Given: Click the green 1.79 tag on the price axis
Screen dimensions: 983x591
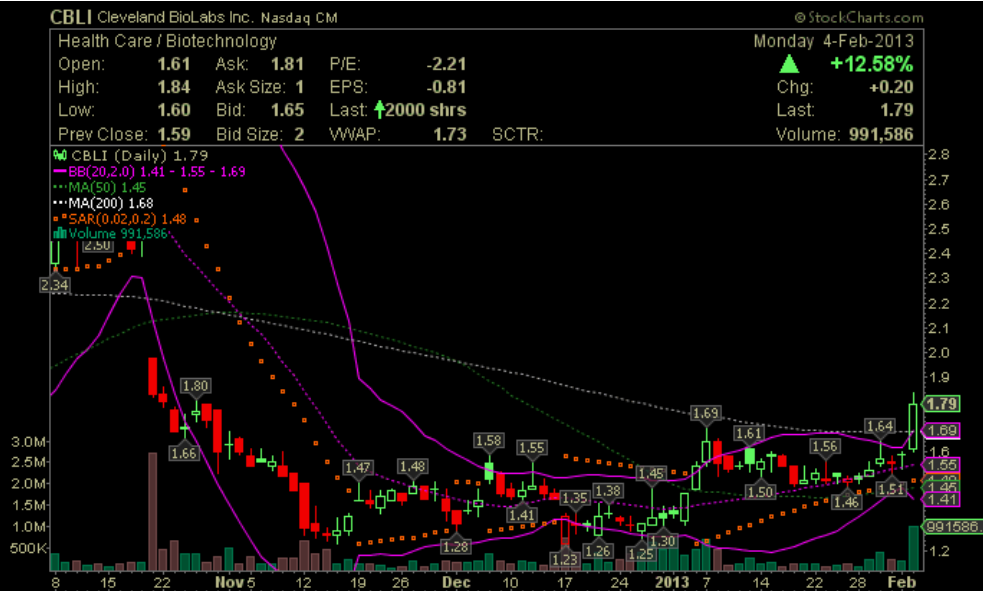Looking at the screenshot, I should [942, 404].
